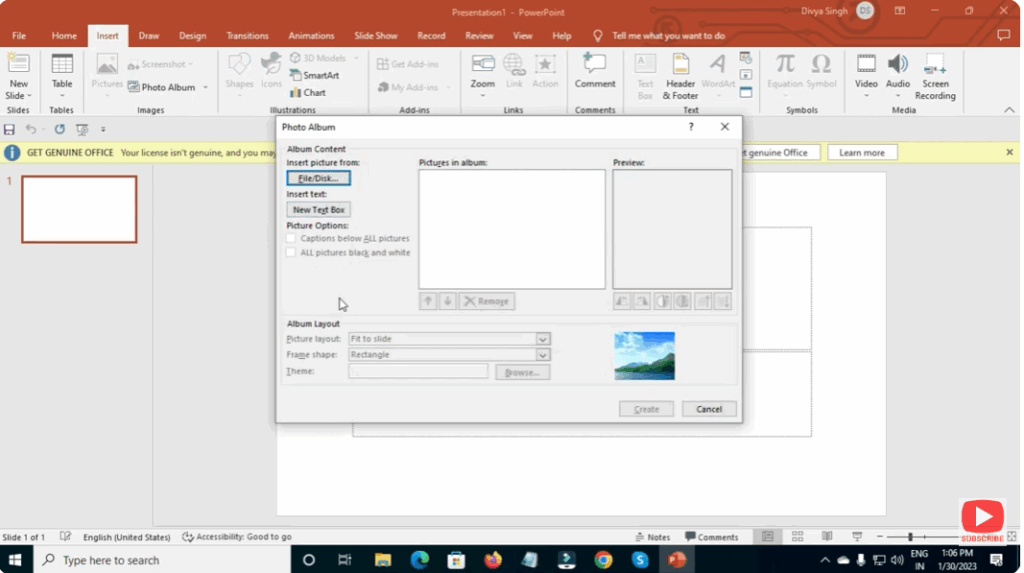1024x573 pixels.
Task: Open the Photo Album dropdown arrow
Action: tap(206, 87)
